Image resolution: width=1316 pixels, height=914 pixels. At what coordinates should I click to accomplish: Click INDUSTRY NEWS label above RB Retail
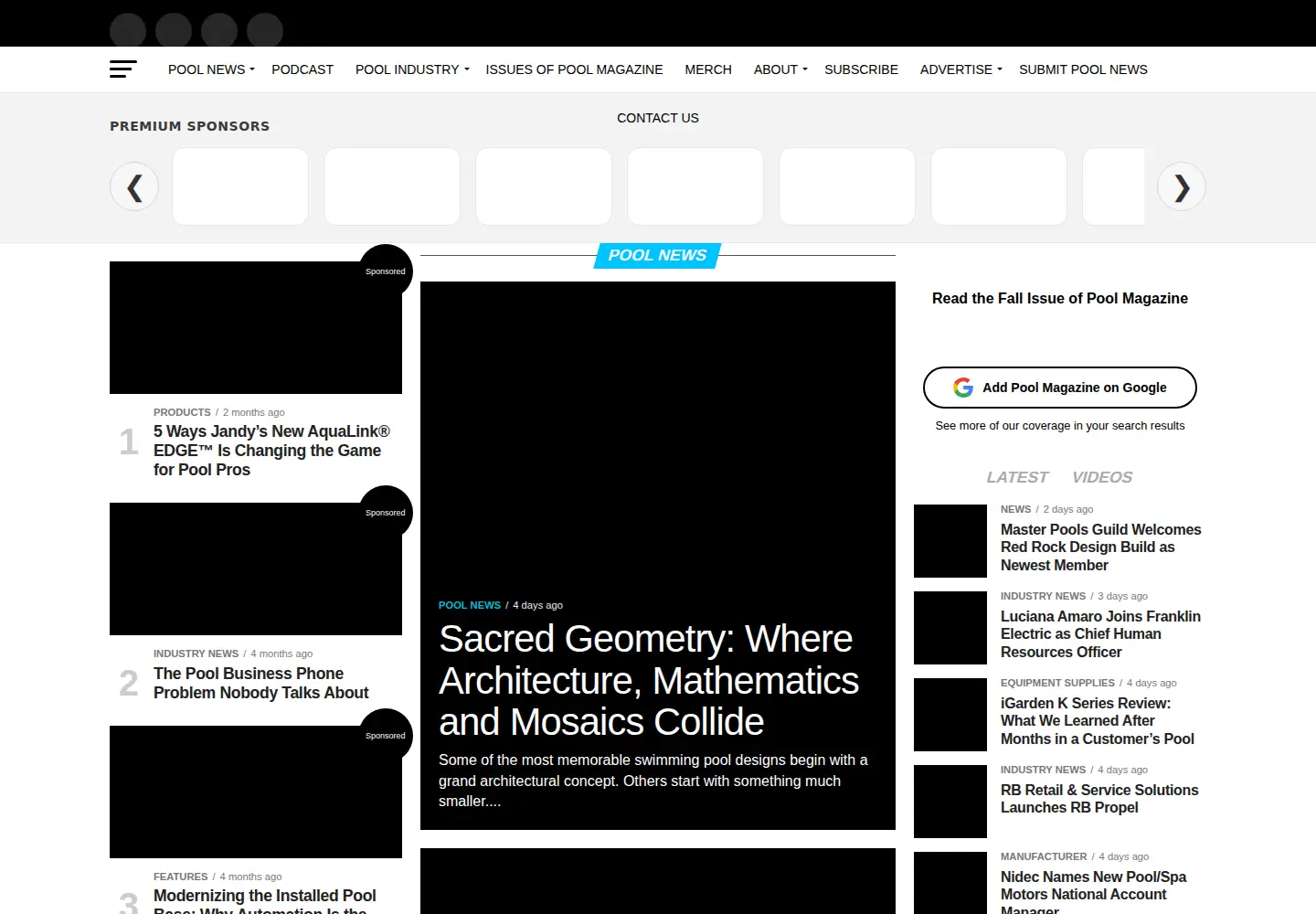coord(1043,770)
